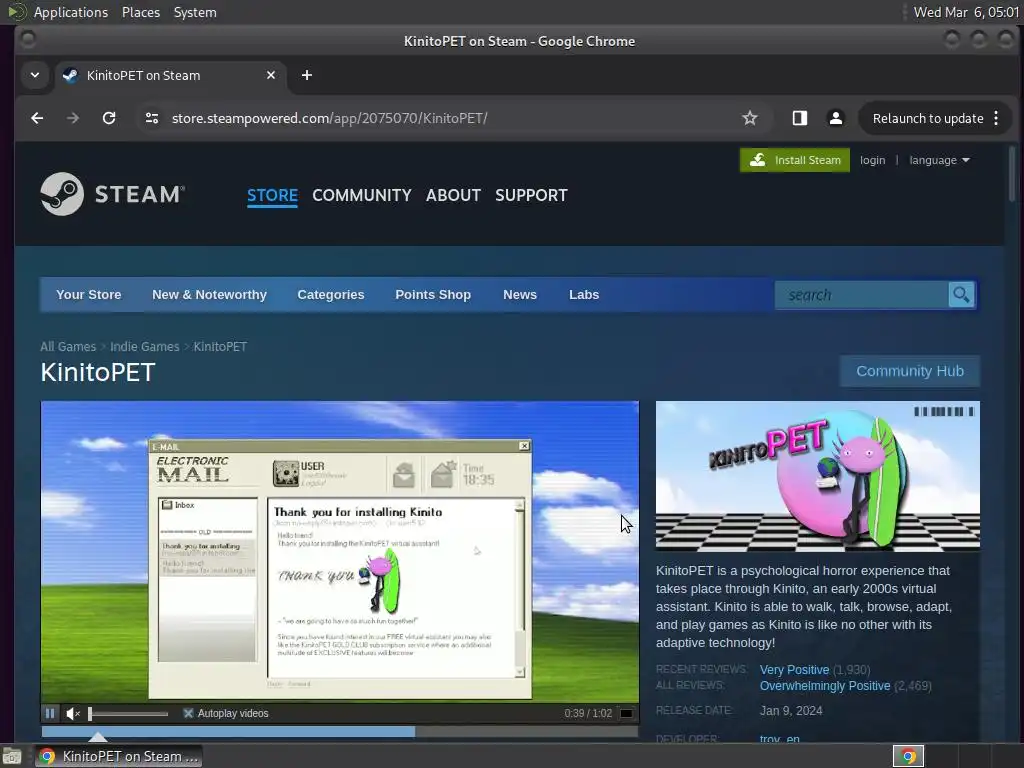Click the Steam logo

click(112, 194)
